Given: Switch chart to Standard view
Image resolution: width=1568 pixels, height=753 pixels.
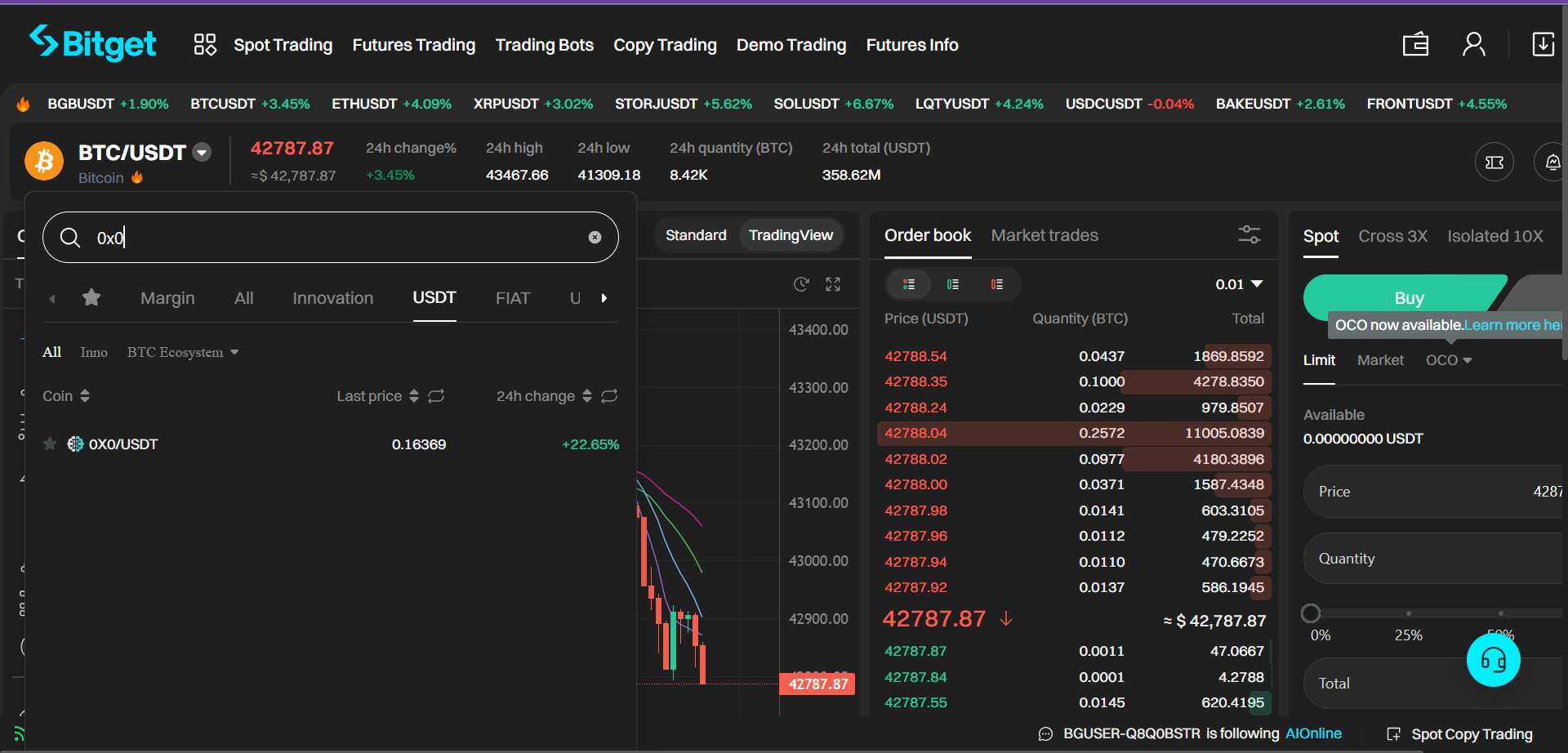Looking at the screenshot, I should tap(696, 235).
